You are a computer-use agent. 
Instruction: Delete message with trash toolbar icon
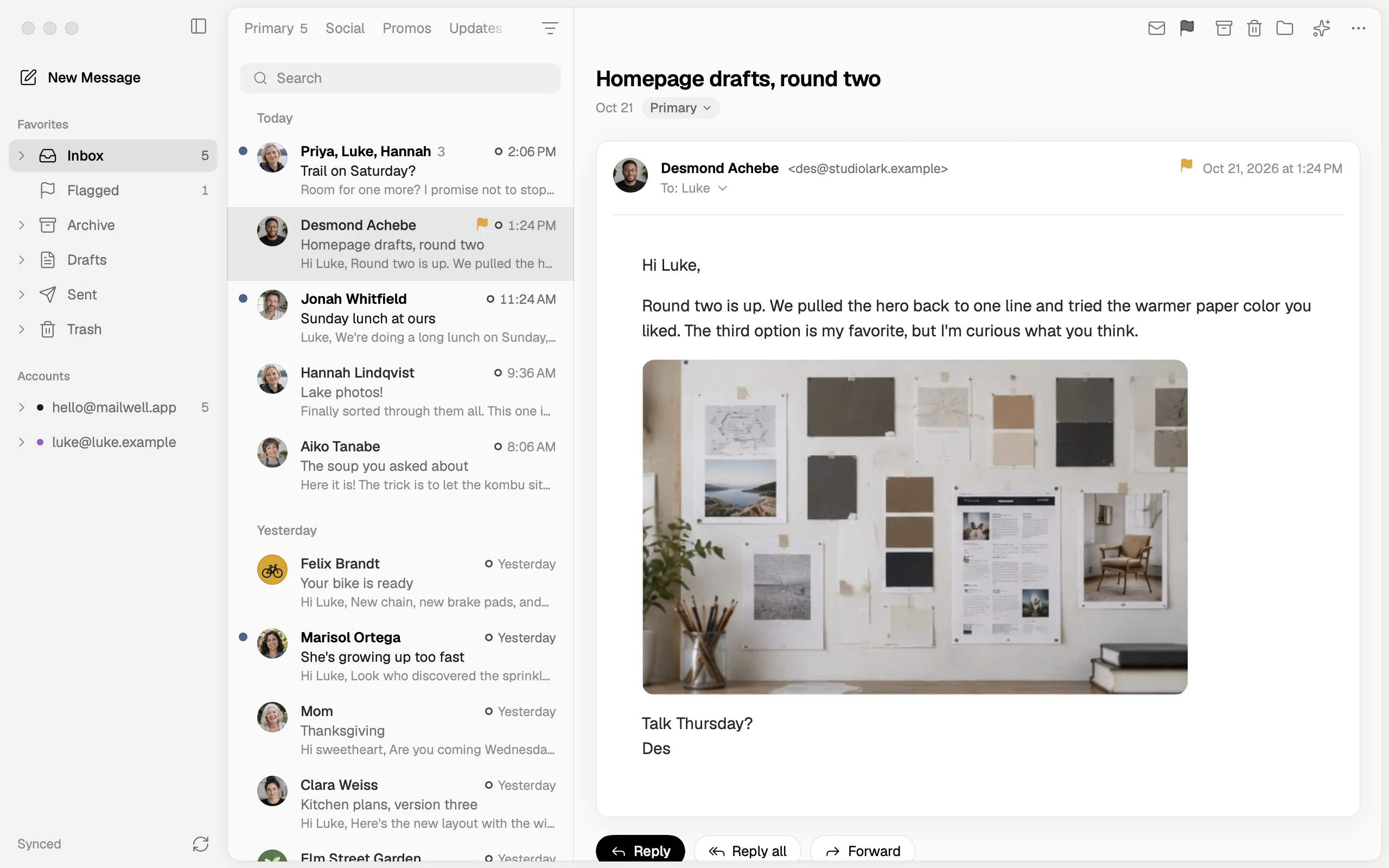[1254, 28]
